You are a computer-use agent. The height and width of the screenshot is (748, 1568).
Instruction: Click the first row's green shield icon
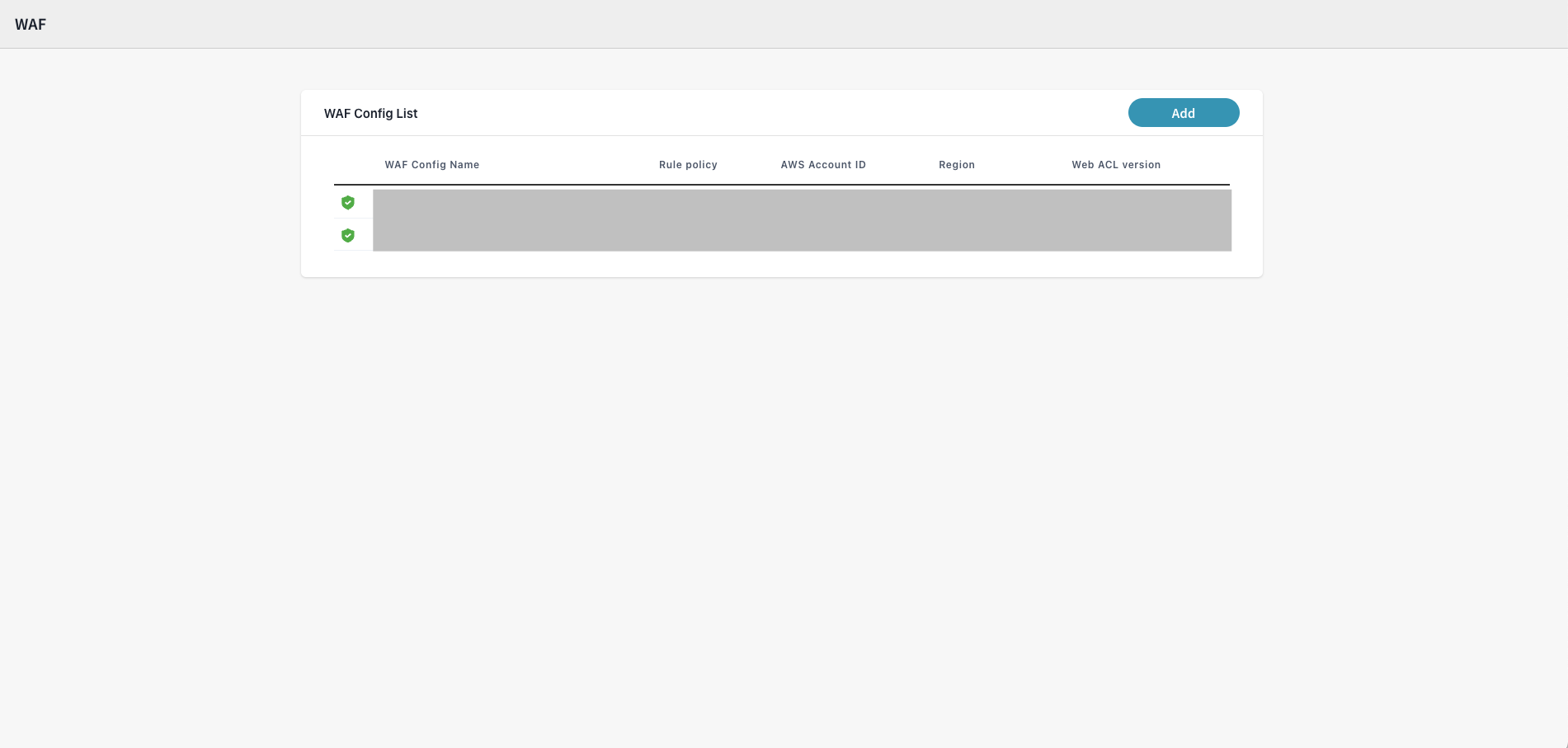(x=348, y=203)
